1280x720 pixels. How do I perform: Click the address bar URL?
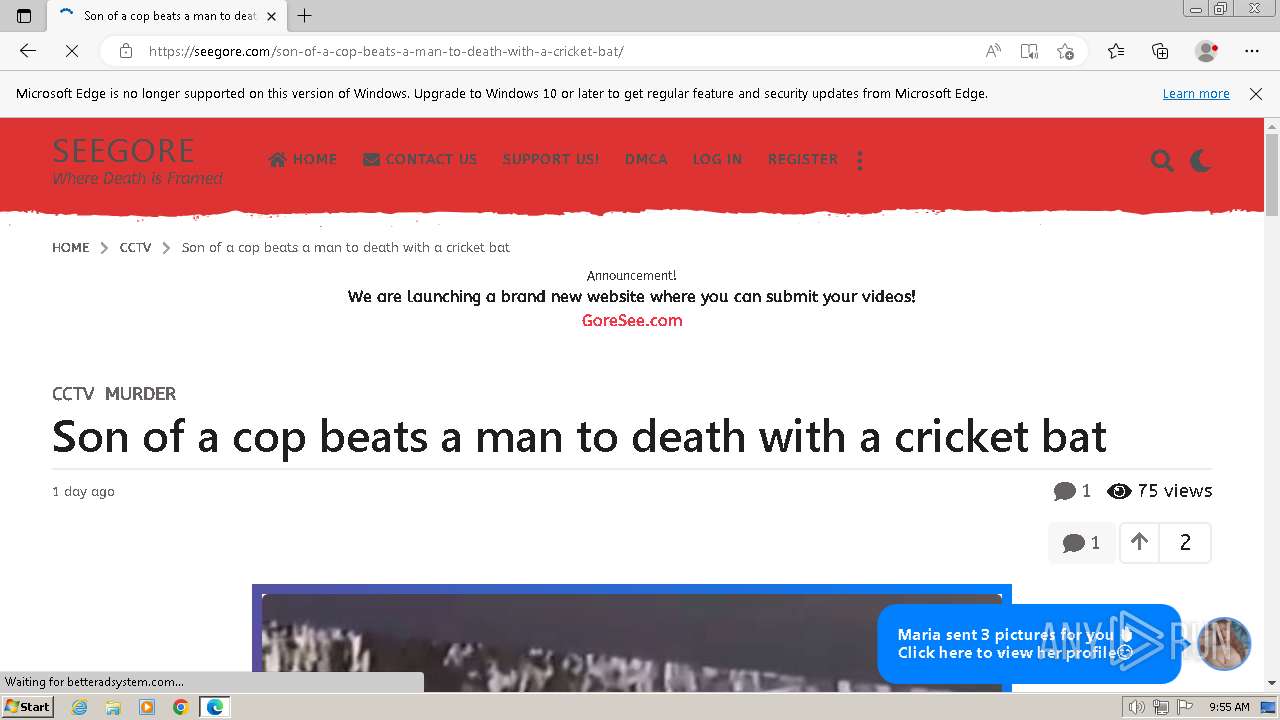coord(386,51)
